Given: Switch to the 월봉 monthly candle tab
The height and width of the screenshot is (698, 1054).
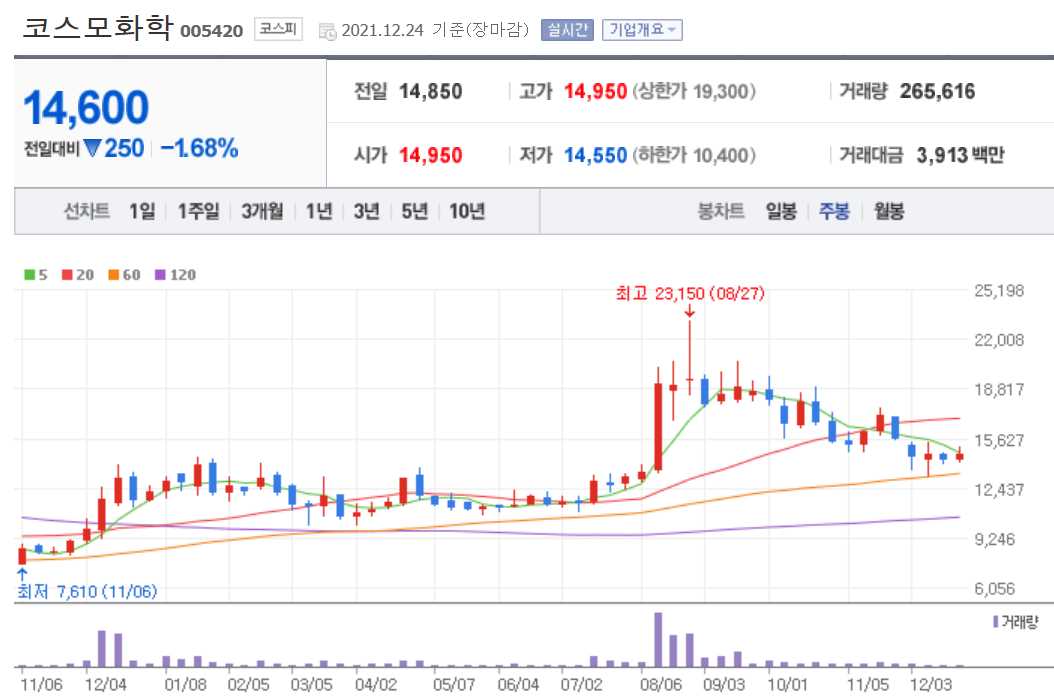Looking at the screenshot, I should tap(888, 211).
